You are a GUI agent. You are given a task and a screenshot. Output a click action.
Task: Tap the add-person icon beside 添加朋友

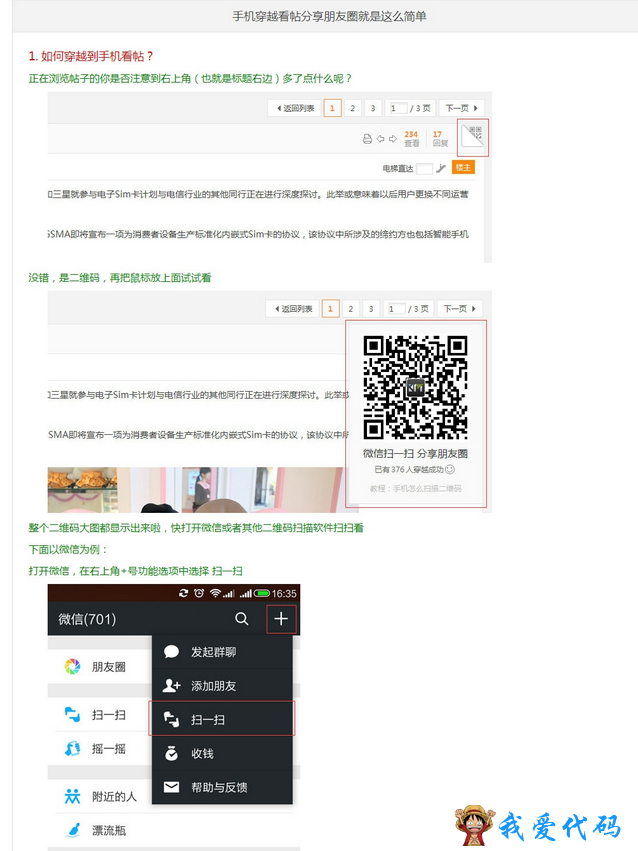(x=171, y=685)
